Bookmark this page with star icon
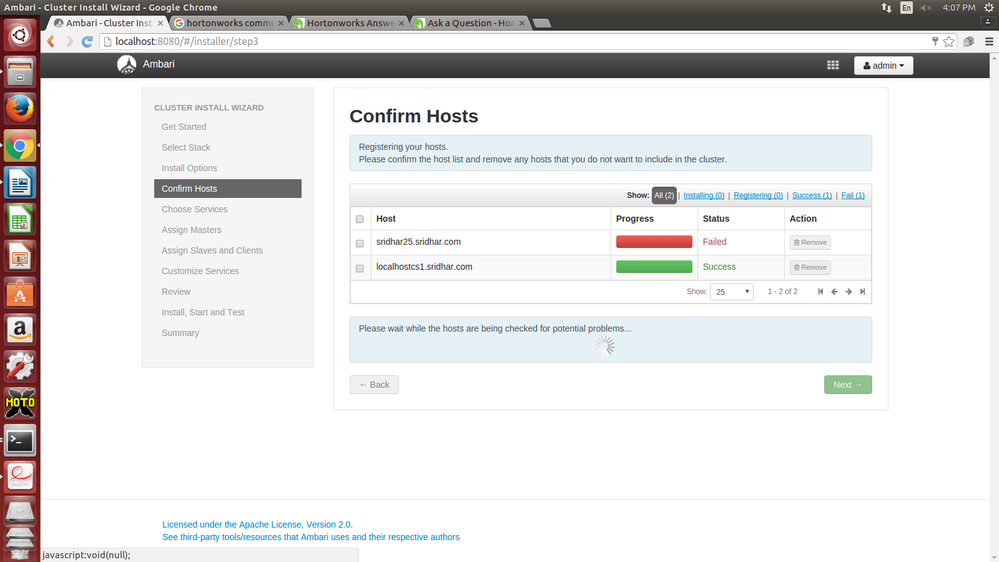The width and height of the screenshot is (999, 562). point(949,41)
